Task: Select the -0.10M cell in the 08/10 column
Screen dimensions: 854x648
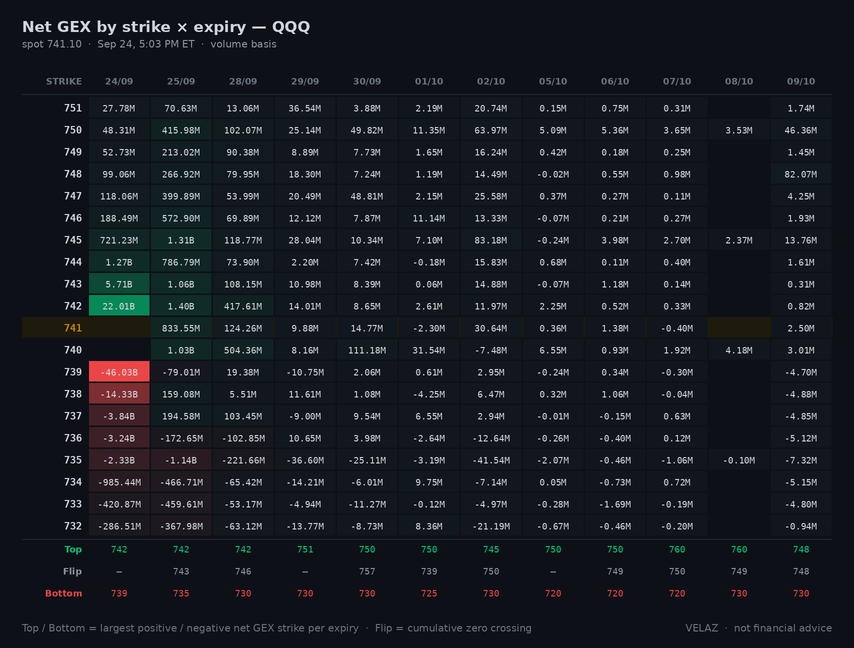Action: pyautogui.click(x=739, y=460)
